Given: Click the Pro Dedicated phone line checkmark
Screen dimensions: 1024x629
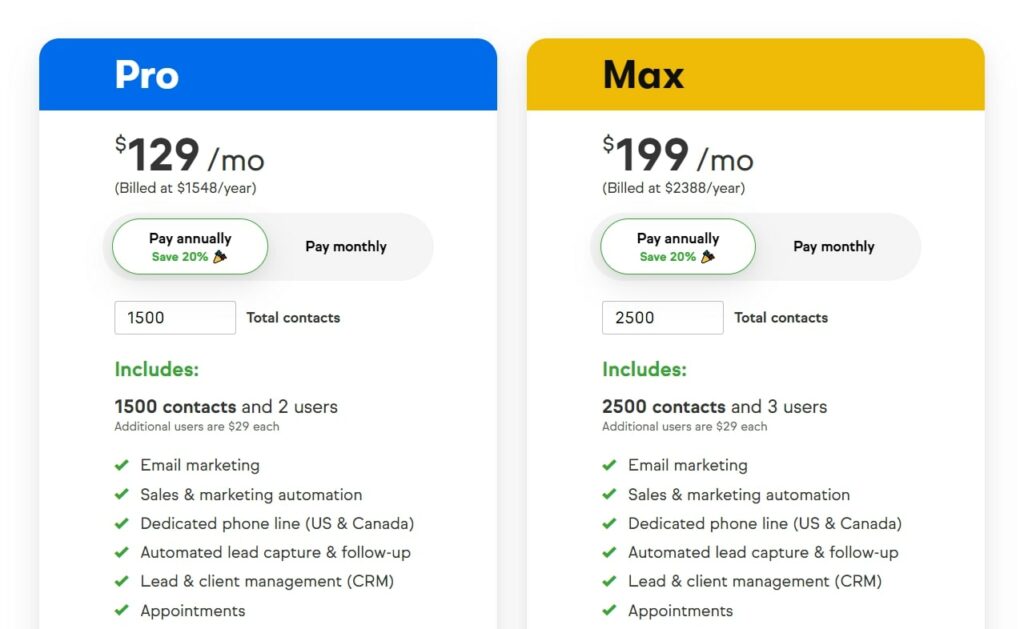Looking at the screenshot, I should tap(121, 523).
